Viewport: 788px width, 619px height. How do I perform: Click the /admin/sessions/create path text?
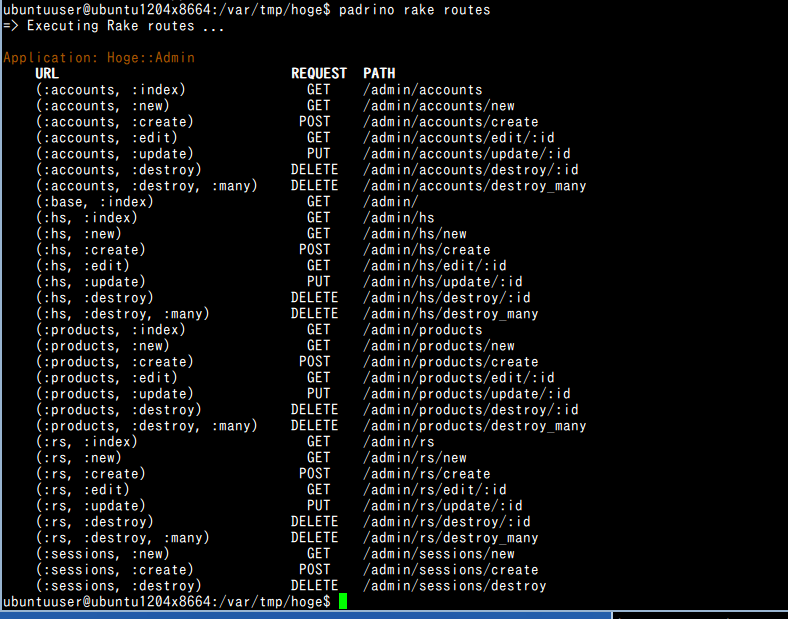point(451,570)
